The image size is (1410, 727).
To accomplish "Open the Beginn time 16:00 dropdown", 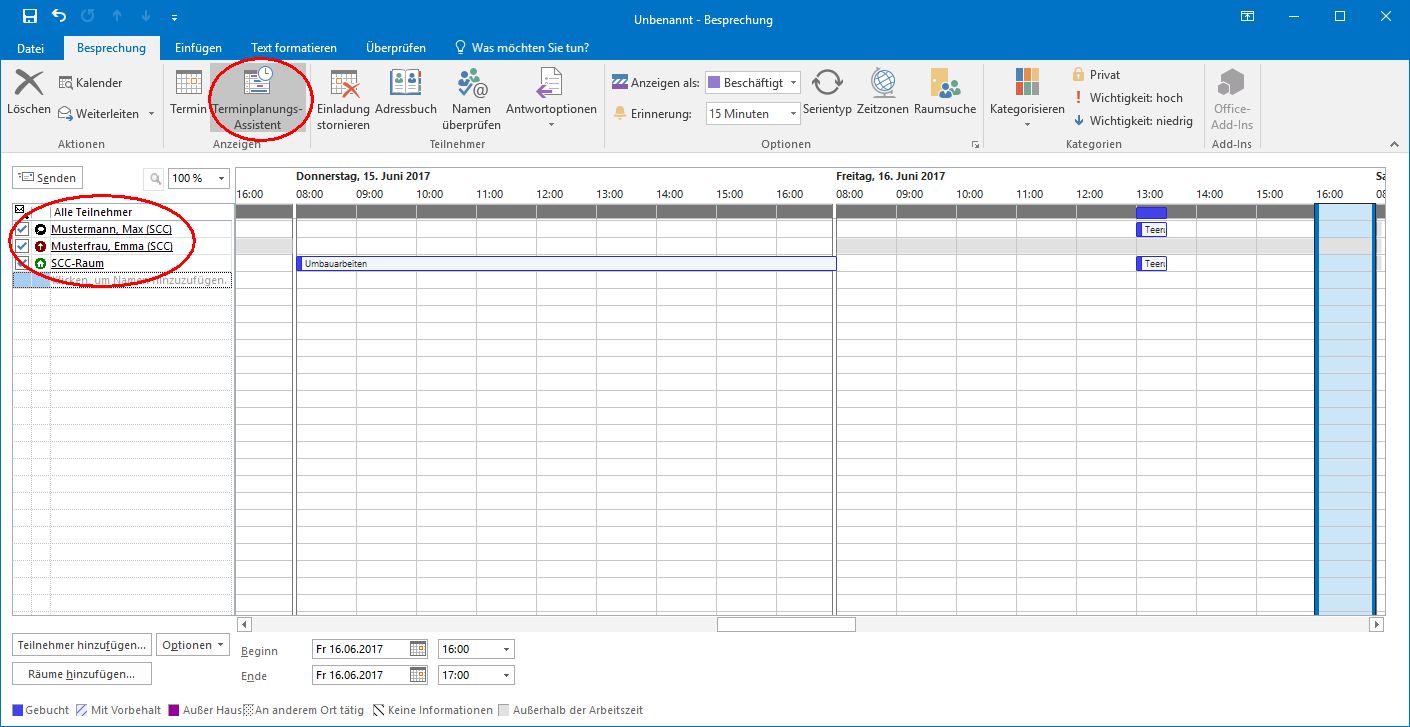I will (476, 649).
